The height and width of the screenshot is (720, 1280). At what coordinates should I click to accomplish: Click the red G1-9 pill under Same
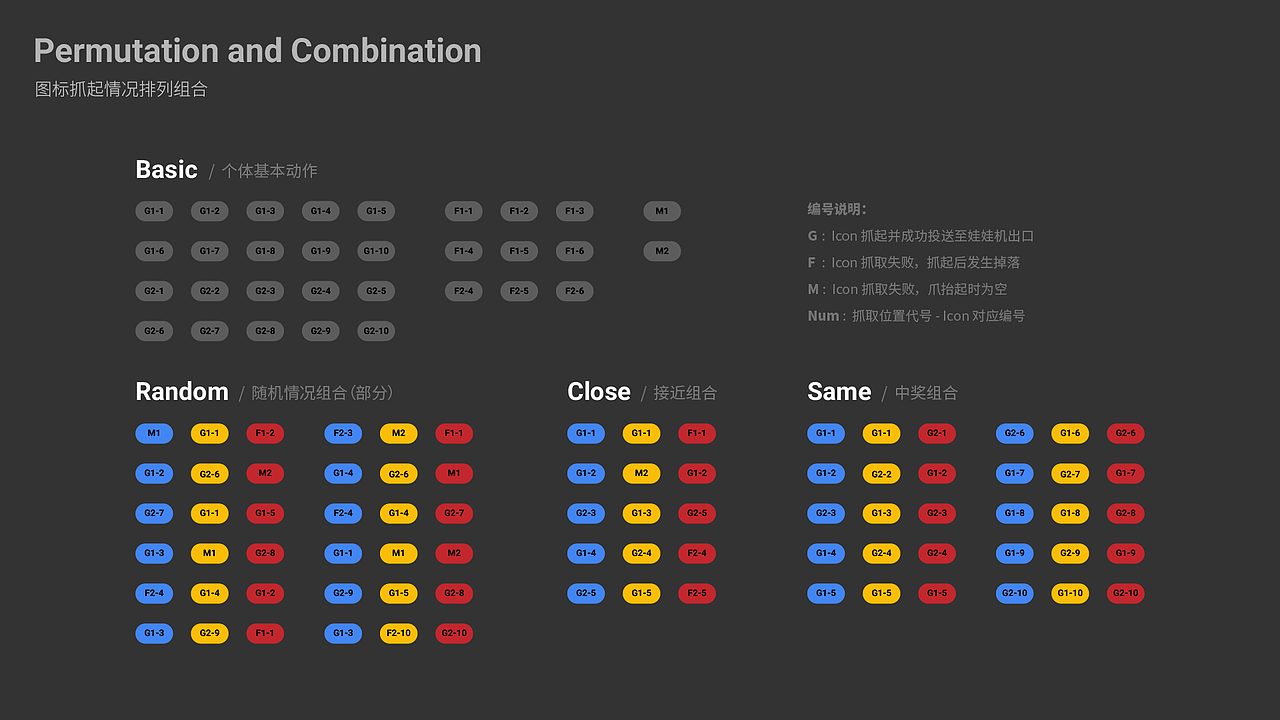click(1125, 553)
